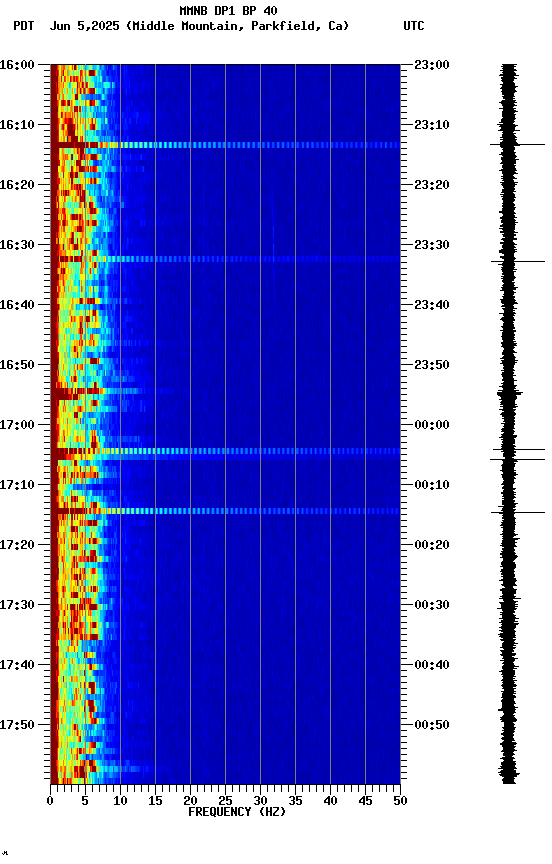552x864 pixels.
Task: Click the 17:40 PDT time label
Action: (17, 666)
